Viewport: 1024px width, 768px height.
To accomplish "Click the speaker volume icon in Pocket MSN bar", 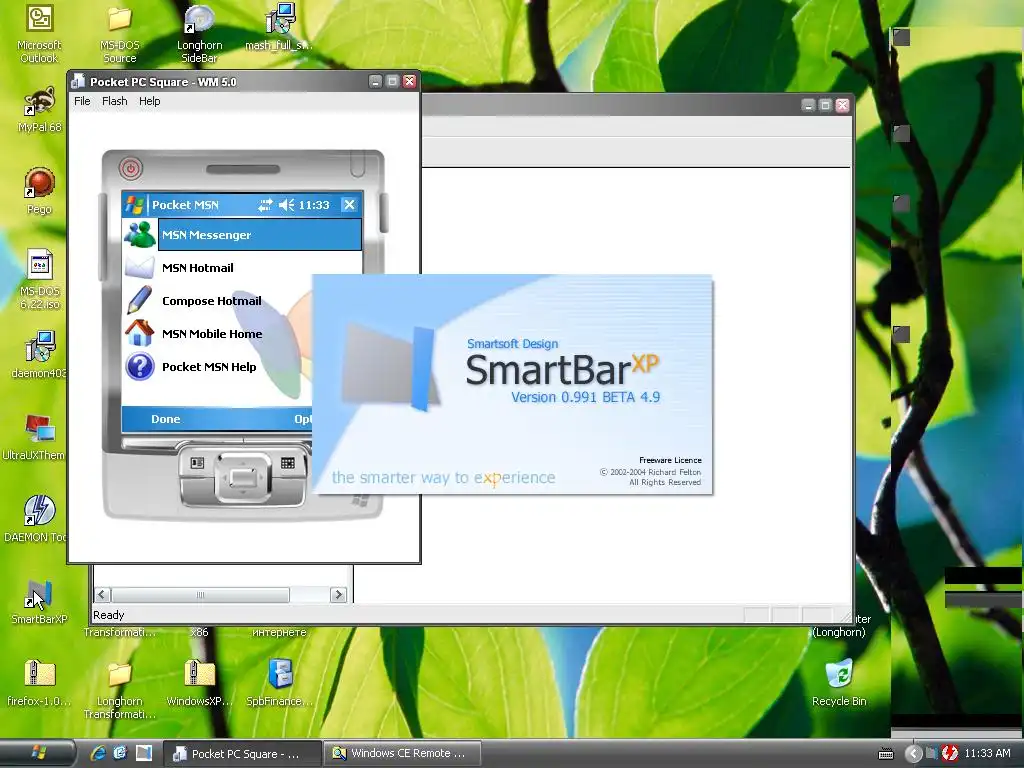I will tap(287, 205).
